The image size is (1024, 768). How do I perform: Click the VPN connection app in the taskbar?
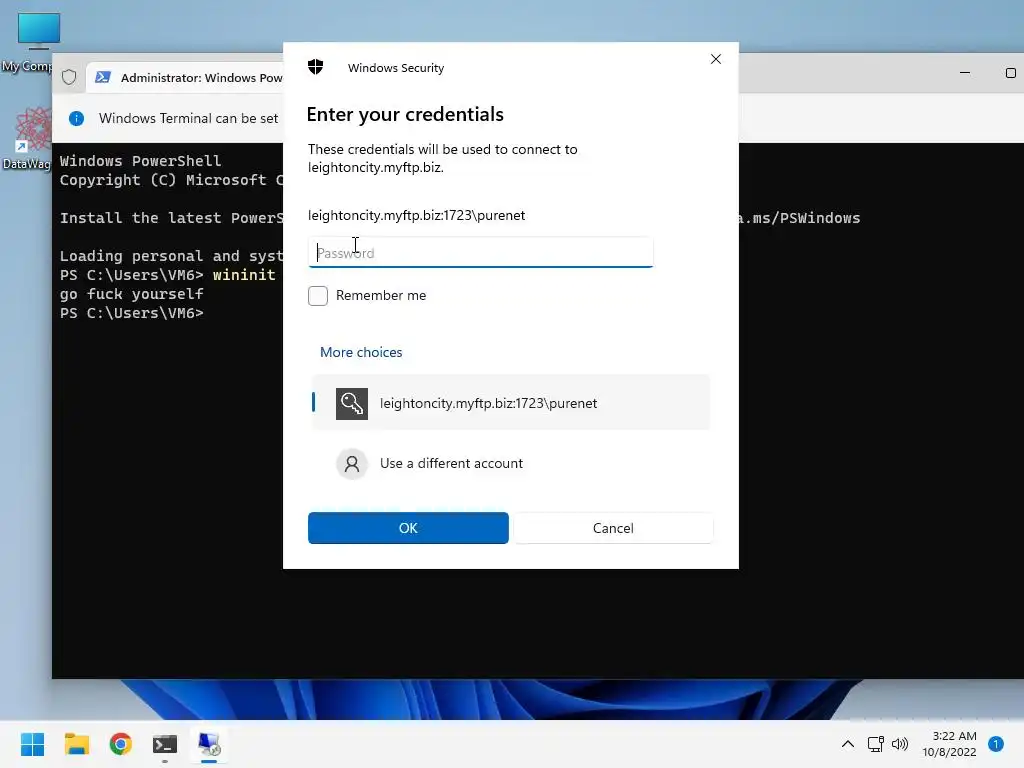[x=209, y=744]
